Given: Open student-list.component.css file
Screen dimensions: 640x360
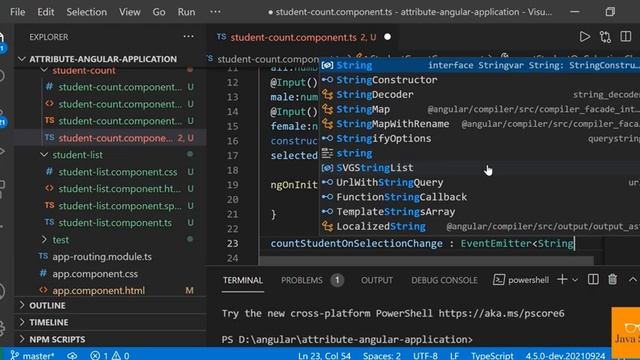Looking at the screenshot, I should 118,172.
